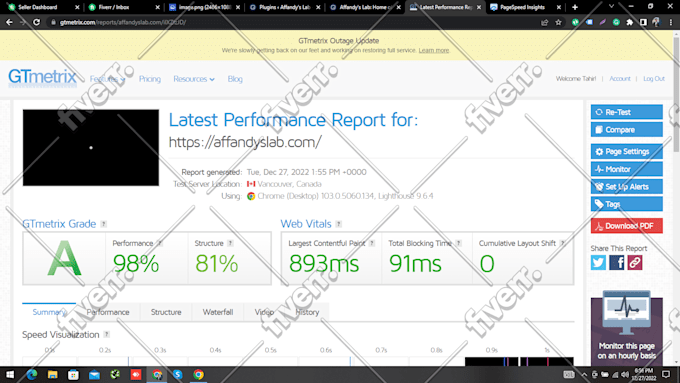
Task: Show help for Total Blocking Time
Action: tap(458, 243)
